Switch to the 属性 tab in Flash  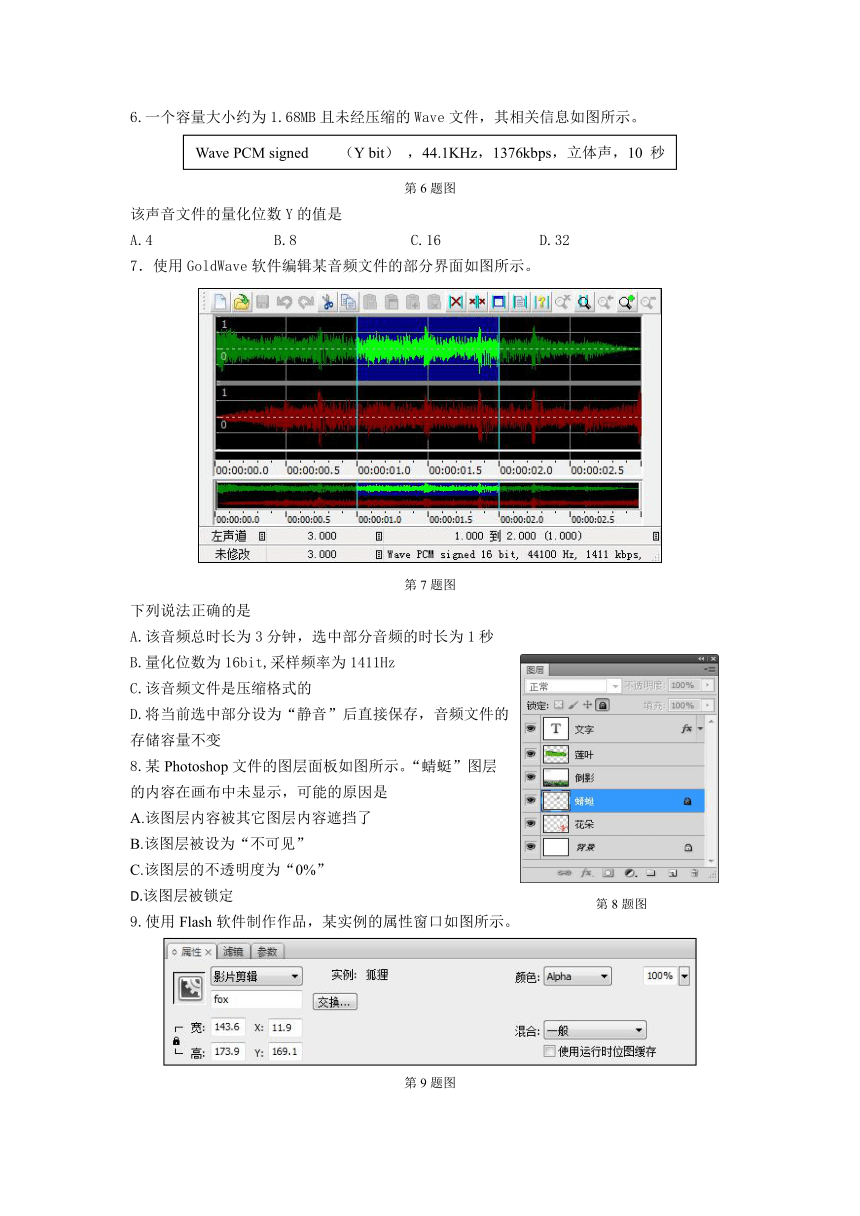pos(190,951)
